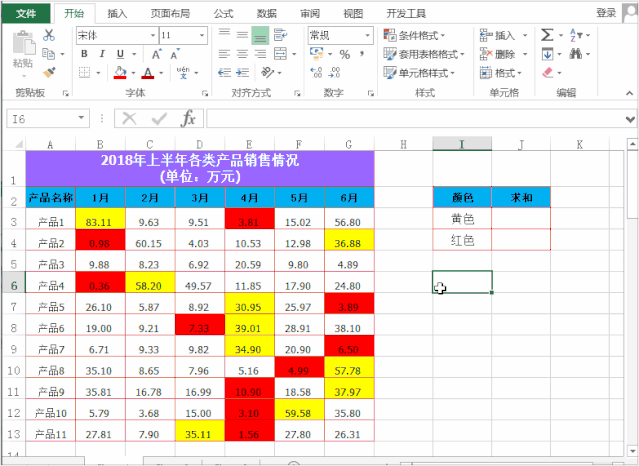Click AutoSum sigma icon
The image size is (639, 466).
tap(547, 35)
